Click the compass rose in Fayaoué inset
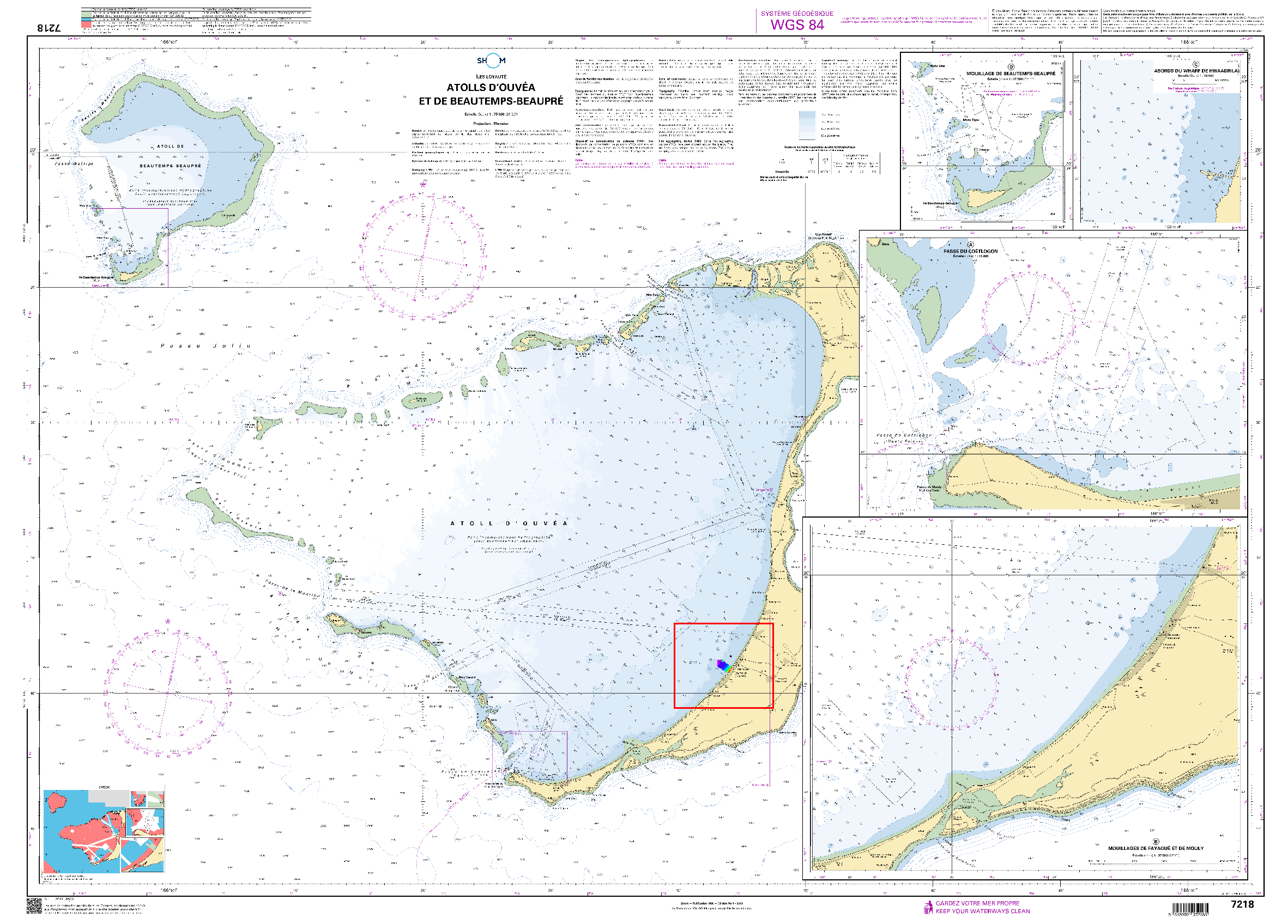The width and height of the screenshot is (1288, 924). point(951,684)
